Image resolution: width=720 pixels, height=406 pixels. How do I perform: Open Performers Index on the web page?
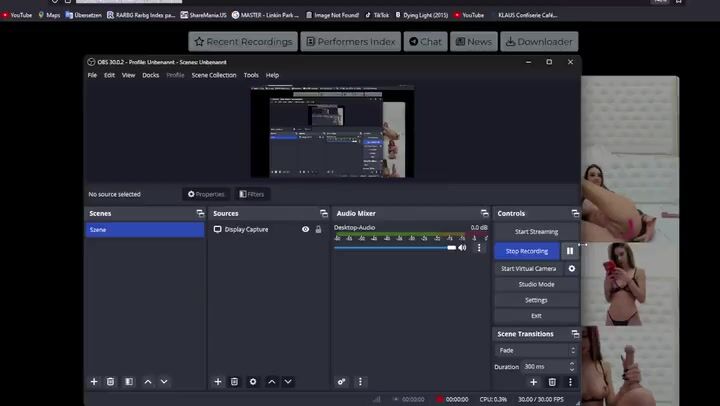351,42
